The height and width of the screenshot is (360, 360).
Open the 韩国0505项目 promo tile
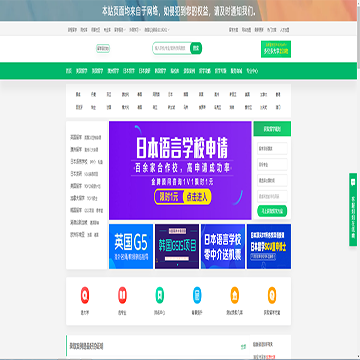pyautogui.click(x=177, y=246)
